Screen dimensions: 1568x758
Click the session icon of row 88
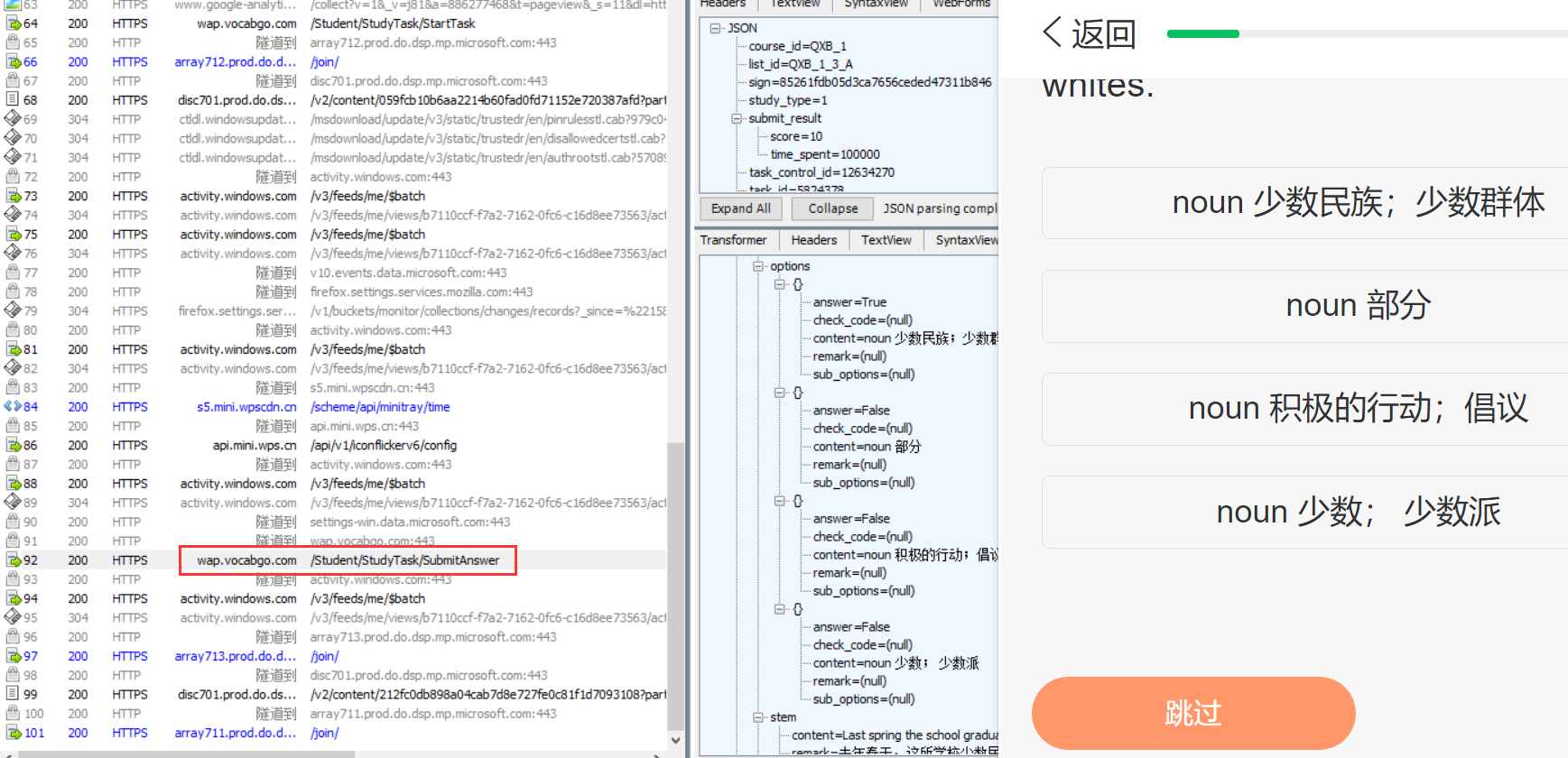pos(13,484)
